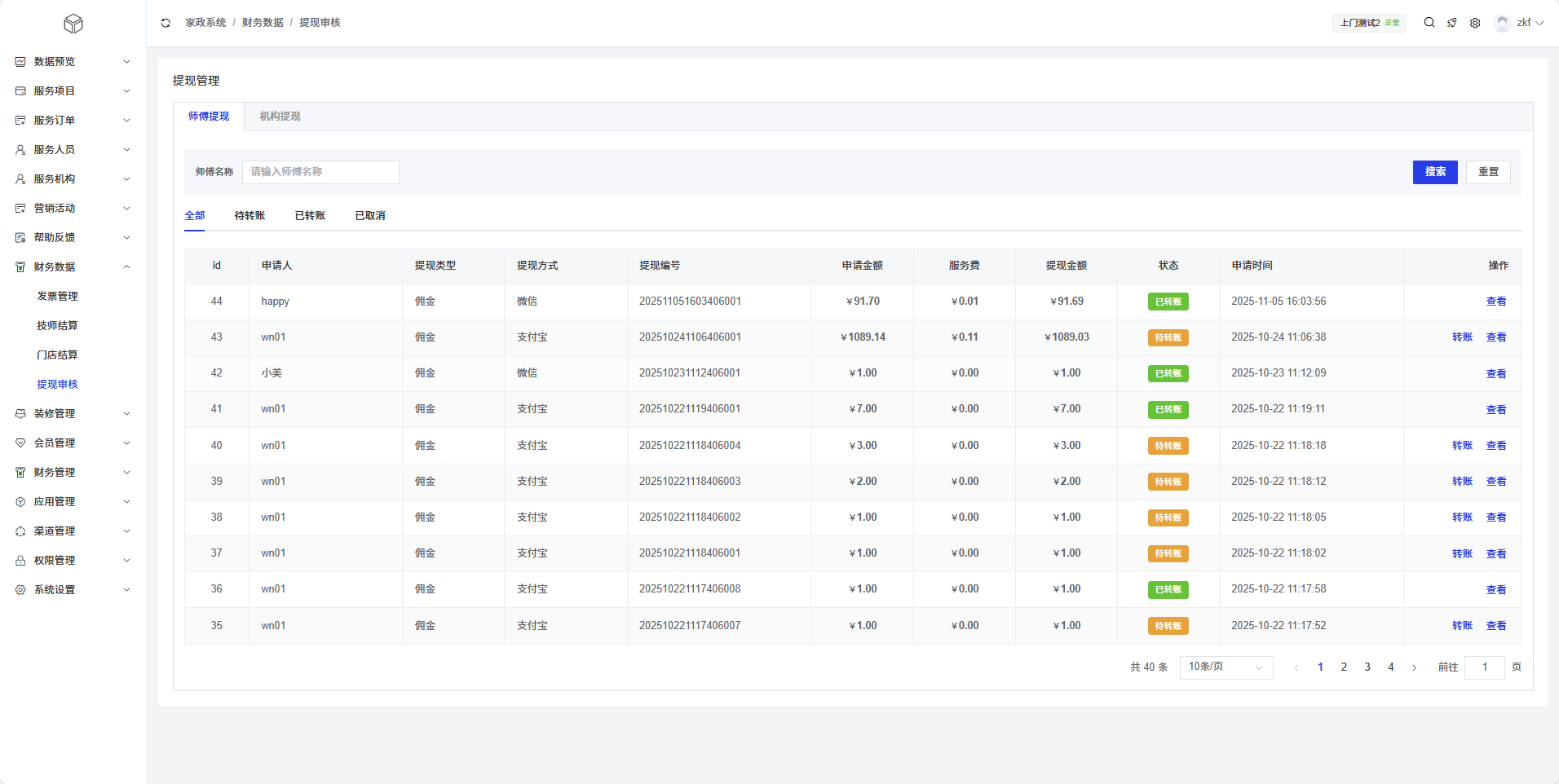The height and width of the screenshot is (784, 1559).
Task: Click the refresh icon beside the breadcrumb
Action: [x=166, y=23]
